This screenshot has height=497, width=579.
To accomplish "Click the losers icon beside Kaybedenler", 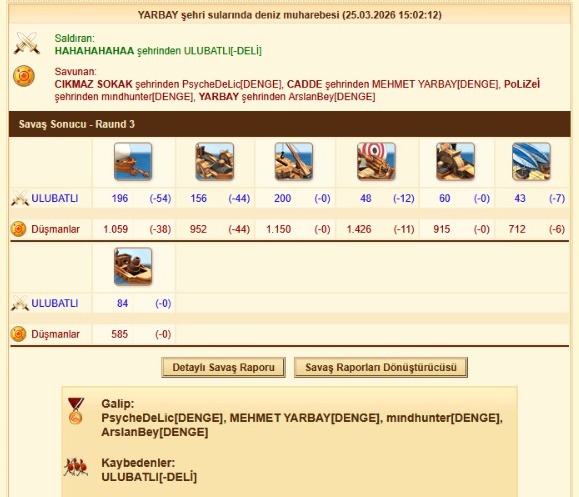I will [76, 467].
